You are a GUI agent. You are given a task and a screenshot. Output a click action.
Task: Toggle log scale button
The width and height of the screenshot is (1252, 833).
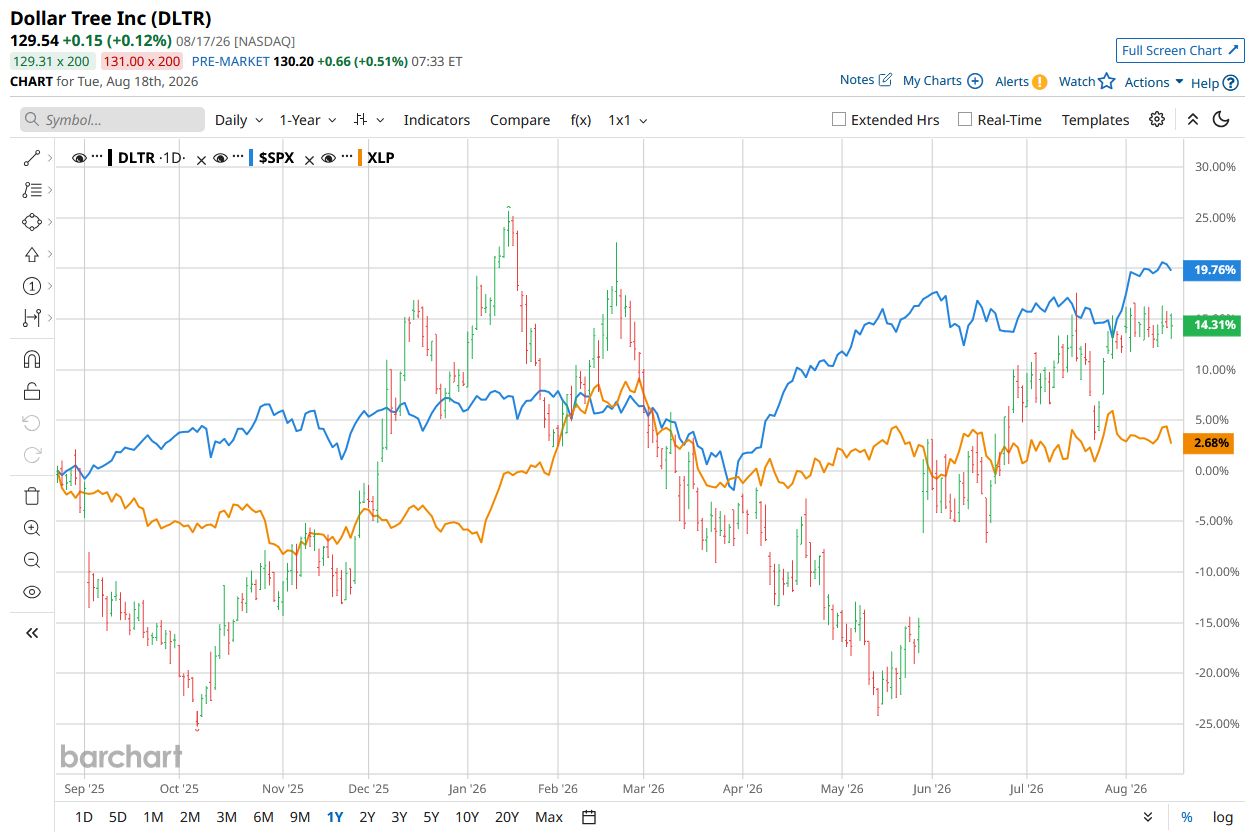(1222, 817)
